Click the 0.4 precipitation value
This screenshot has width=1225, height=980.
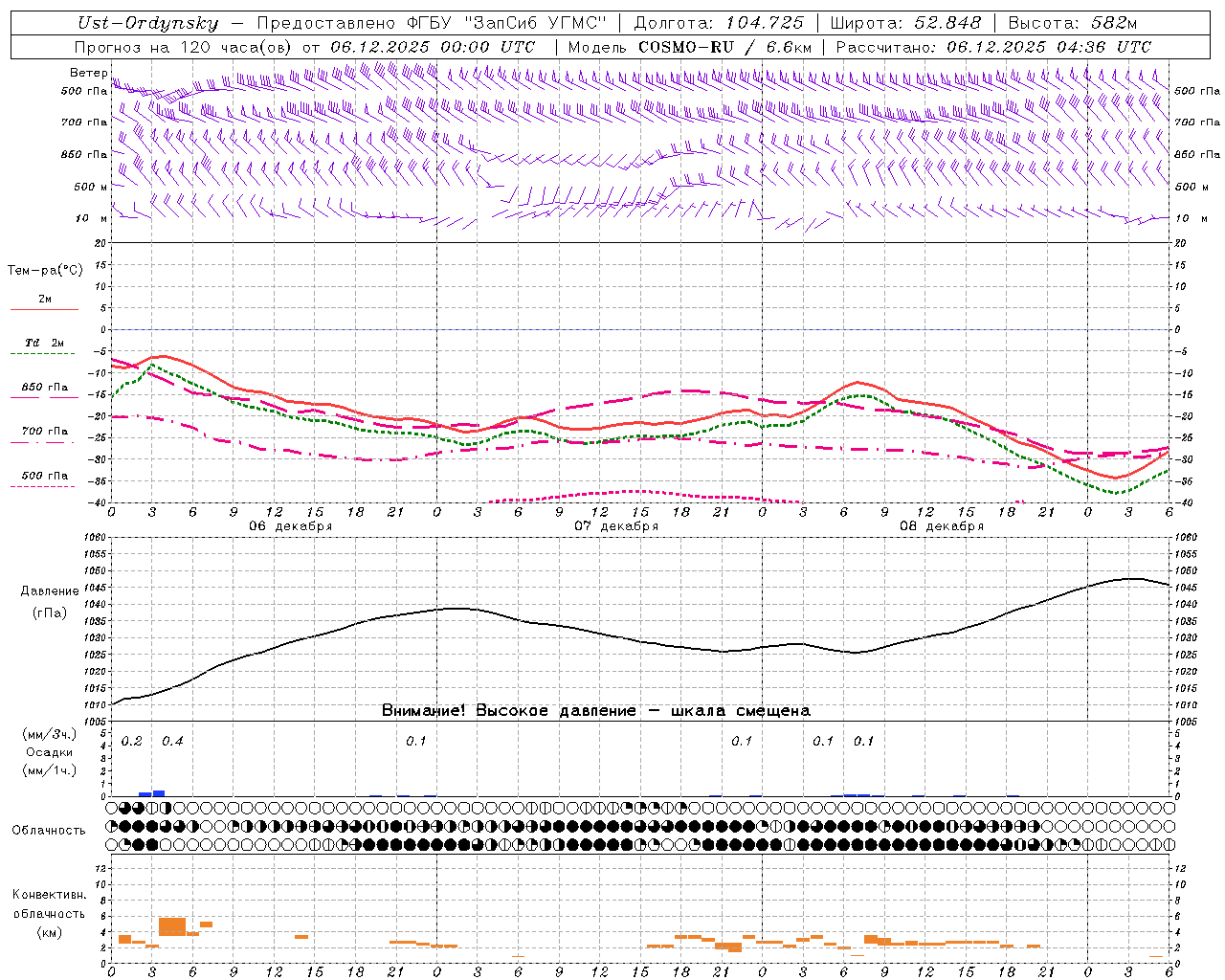click(x=172, y=742)
